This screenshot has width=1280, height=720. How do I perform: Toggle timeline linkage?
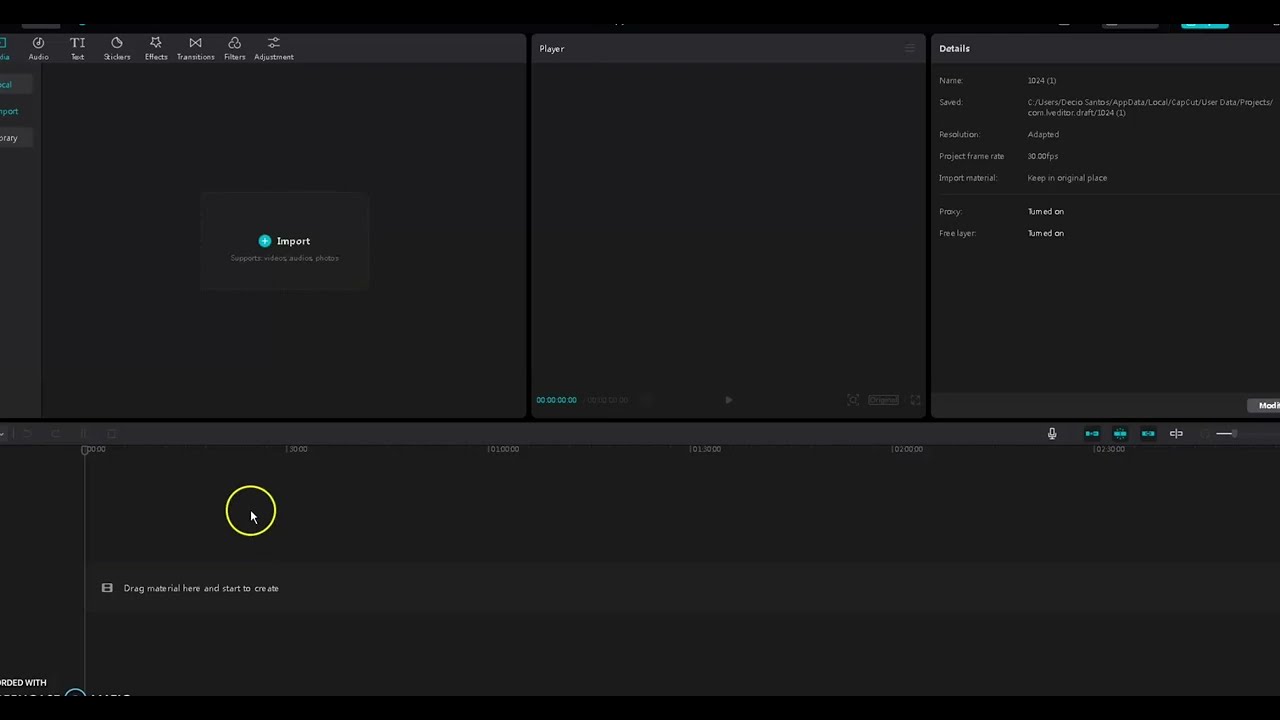(1148, 434)
